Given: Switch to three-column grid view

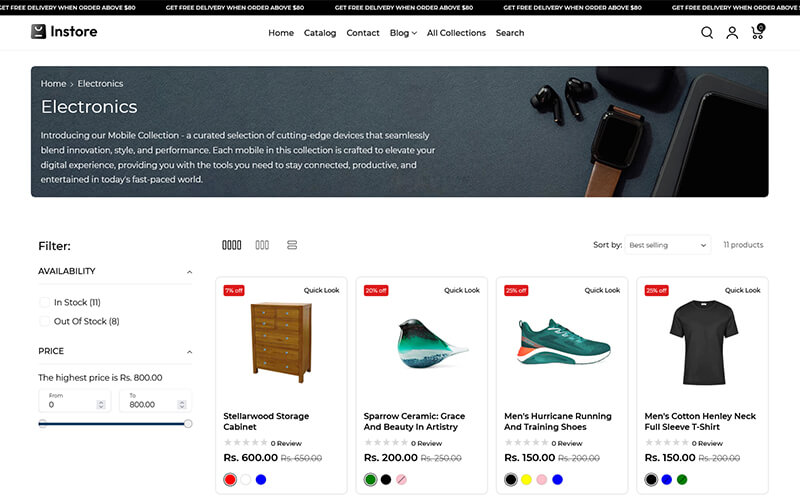Looking at the screenshot, I should [x=262, y=245].
